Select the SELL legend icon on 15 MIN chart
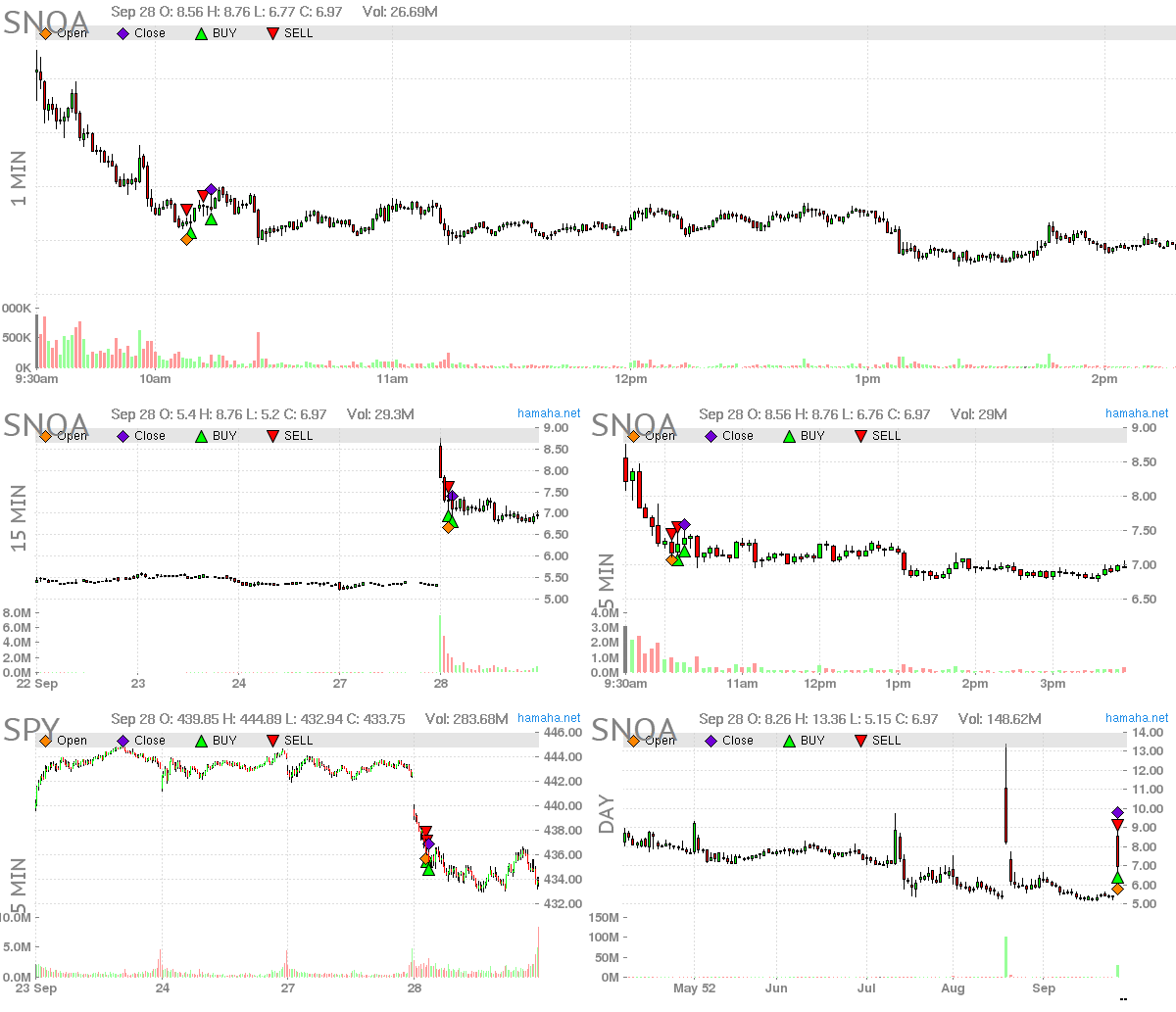 click(272, 436)
